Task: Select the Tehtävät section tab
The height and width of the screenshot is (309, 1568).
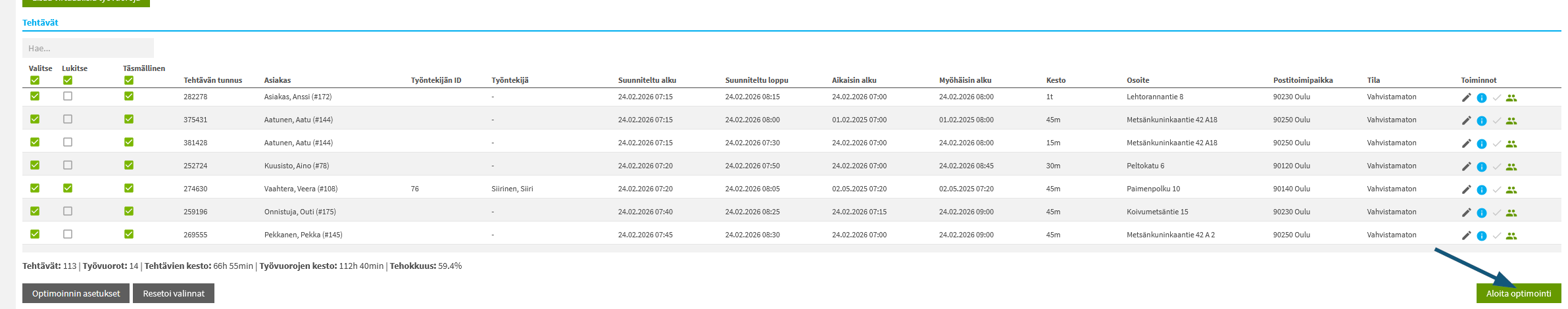Action: (x=40, y=22)
